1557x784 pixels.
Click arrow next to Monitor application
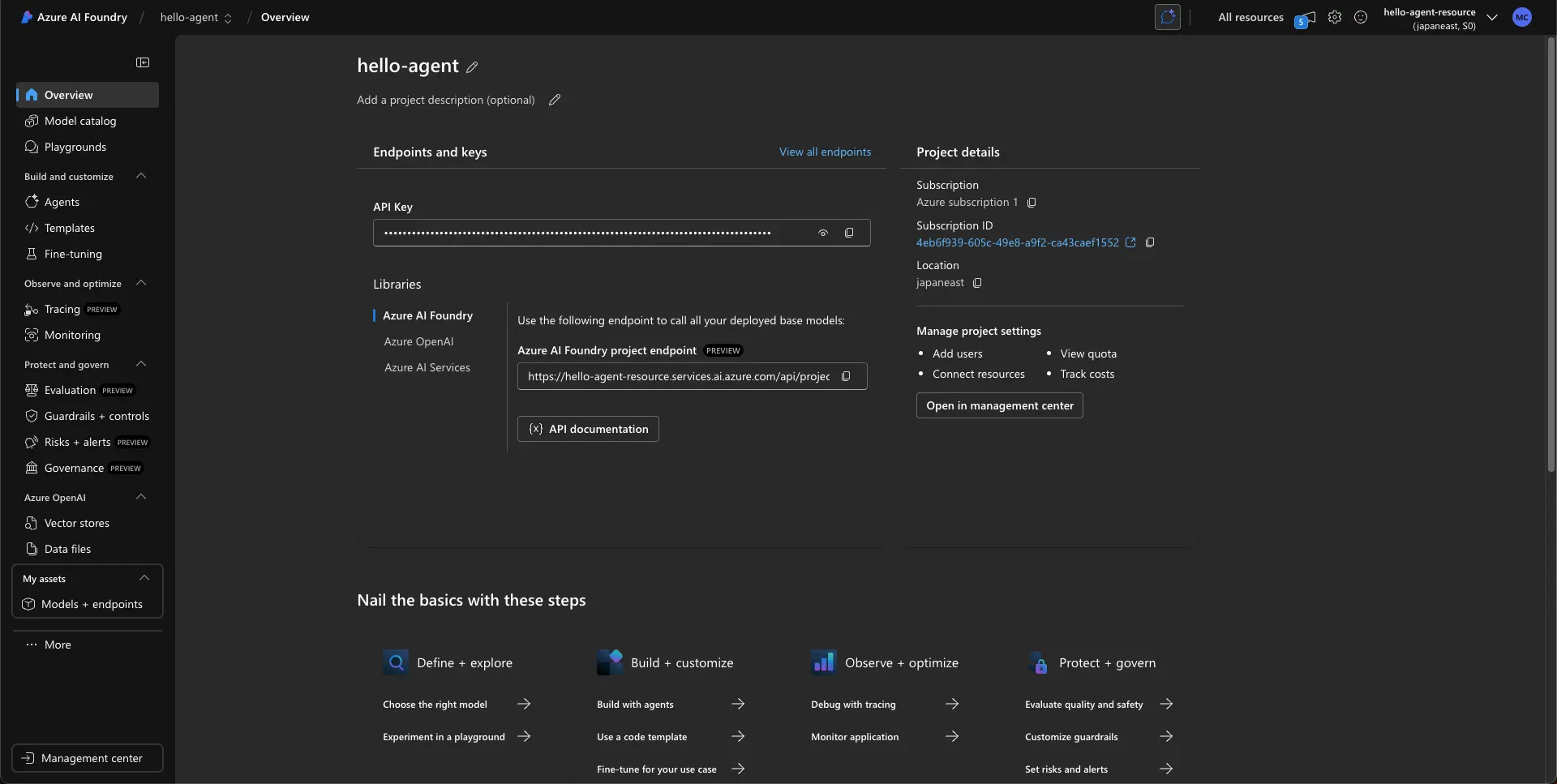coord(952,736)
